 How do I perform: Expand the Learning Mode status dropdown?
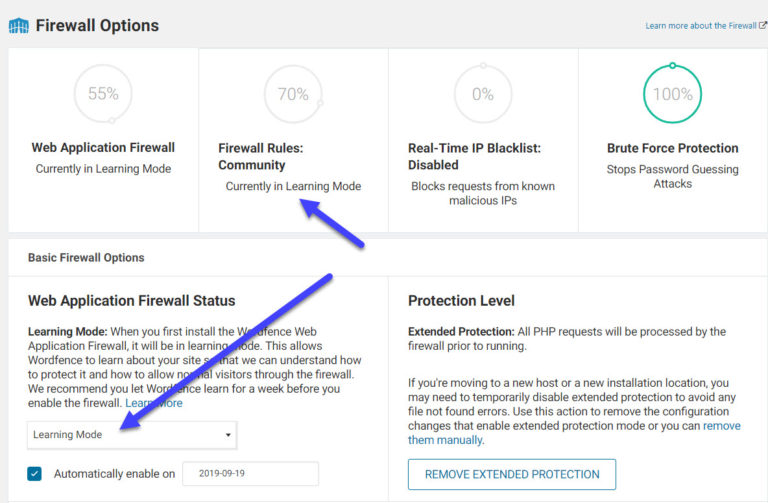(131, 435)
